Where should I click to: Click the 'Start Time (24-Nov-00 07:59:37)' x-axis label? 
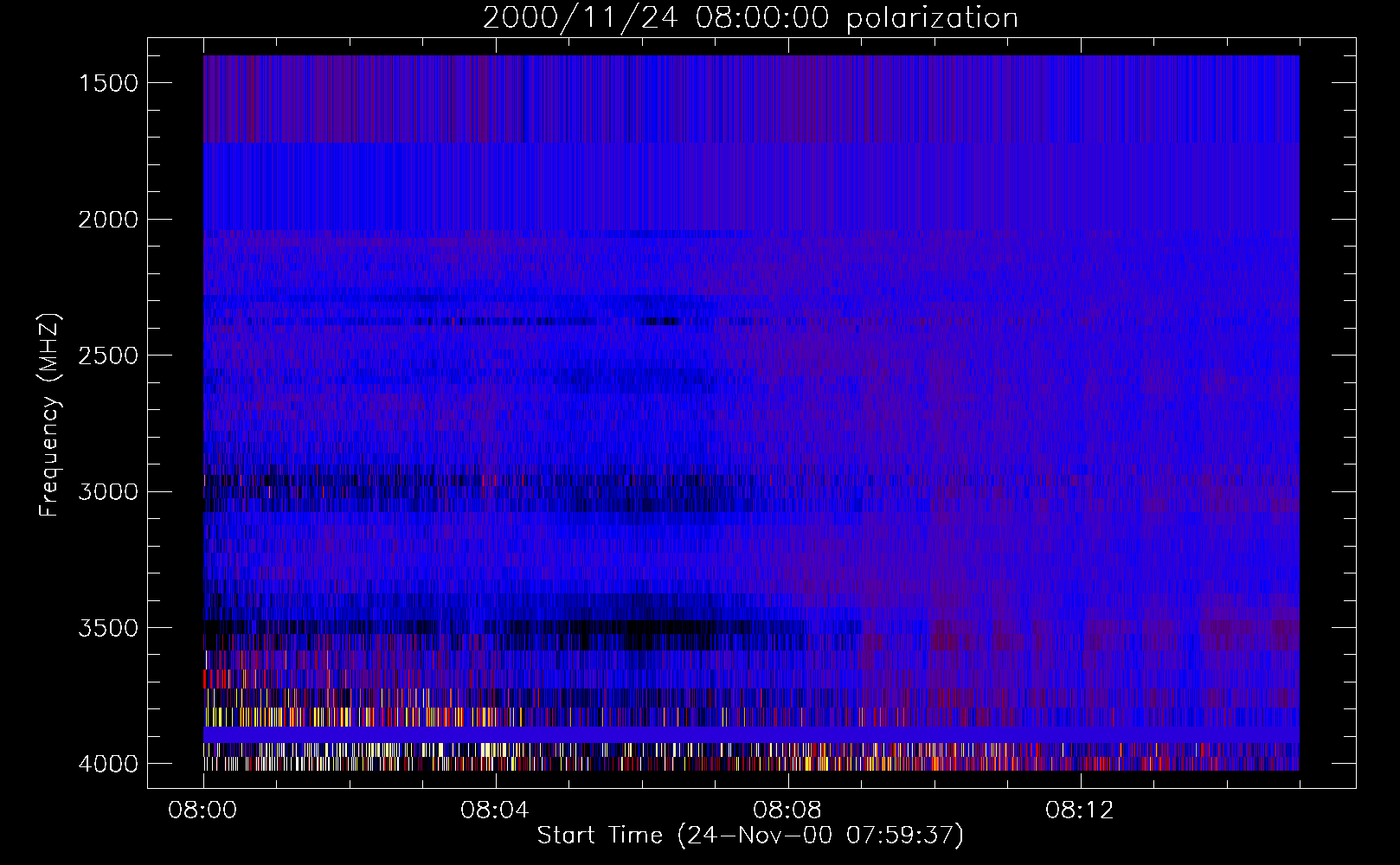point(750,836)
